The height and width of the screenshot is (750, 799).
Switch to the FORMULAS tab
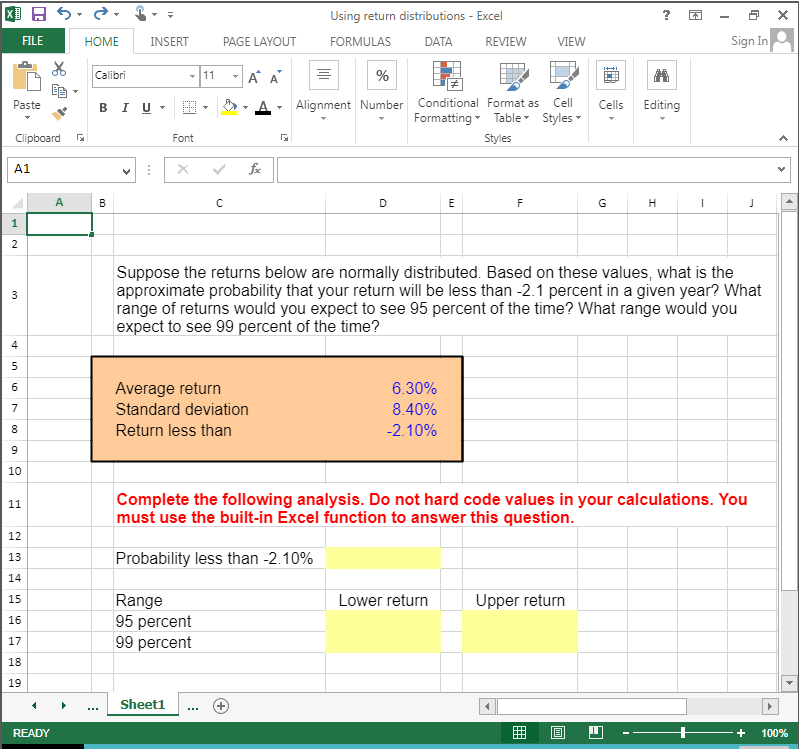[x=360, y=42]
